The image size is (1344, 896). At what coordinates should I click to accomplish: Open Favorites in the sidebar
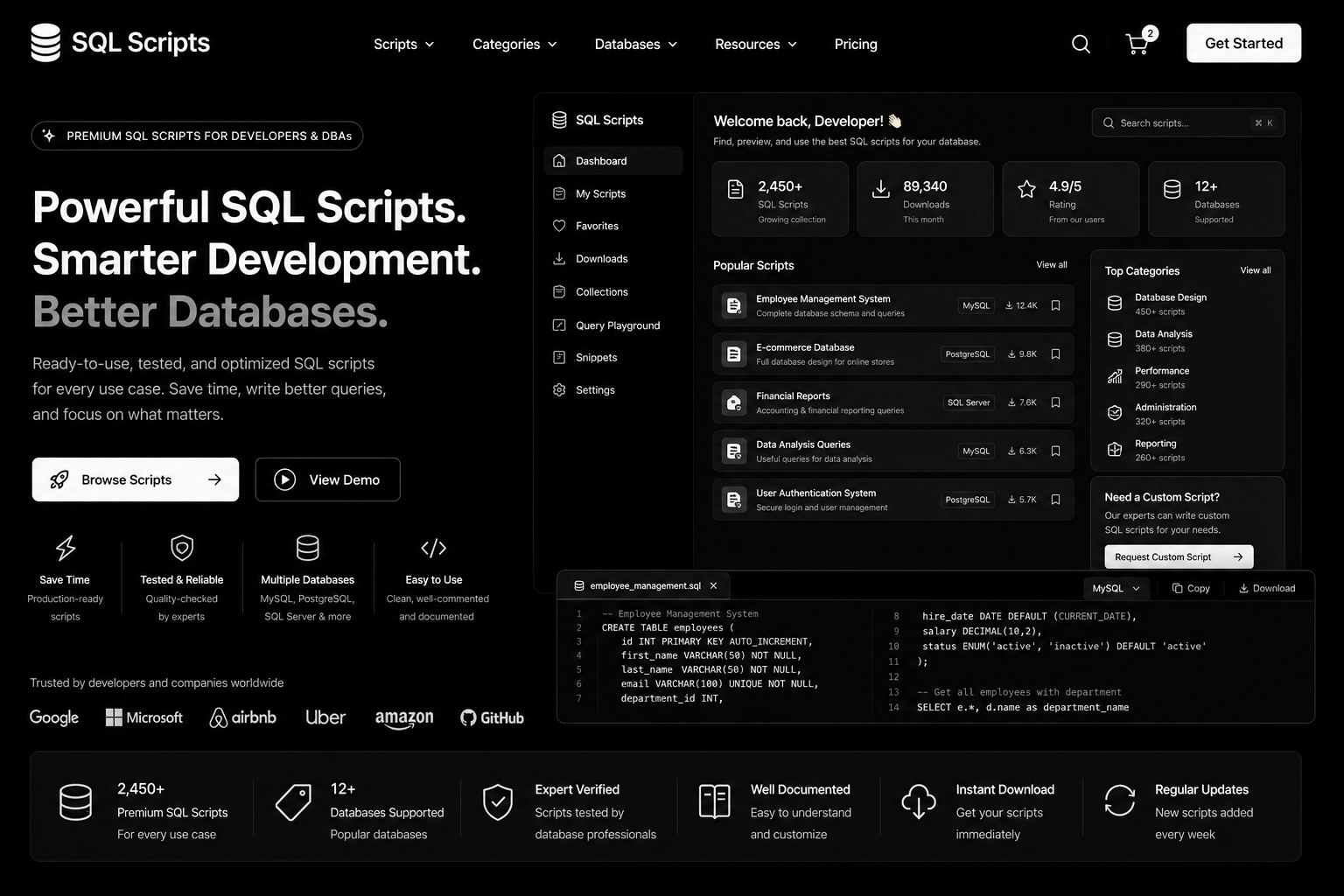click(613, 226)
